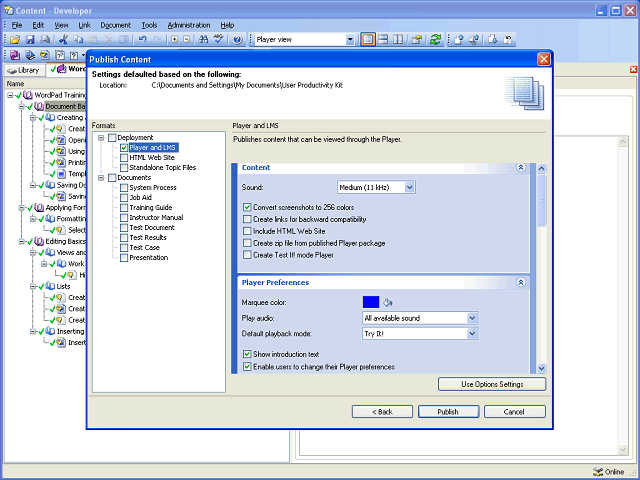Open the Player view dropdown
This screenshot has height=480, width=640.
pos(350,40)
